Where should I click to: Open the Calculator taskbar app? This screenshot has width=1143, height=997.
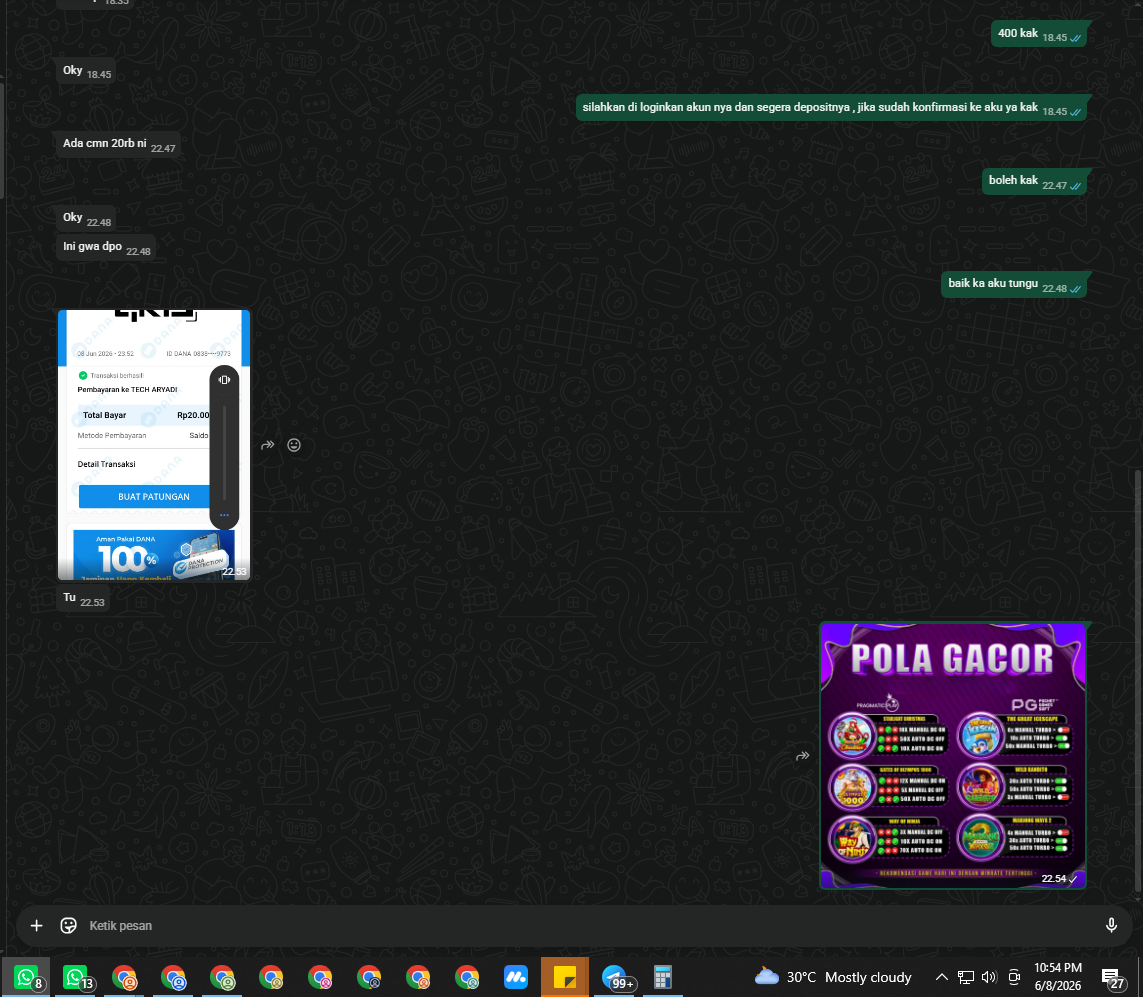tap(663, 977)
